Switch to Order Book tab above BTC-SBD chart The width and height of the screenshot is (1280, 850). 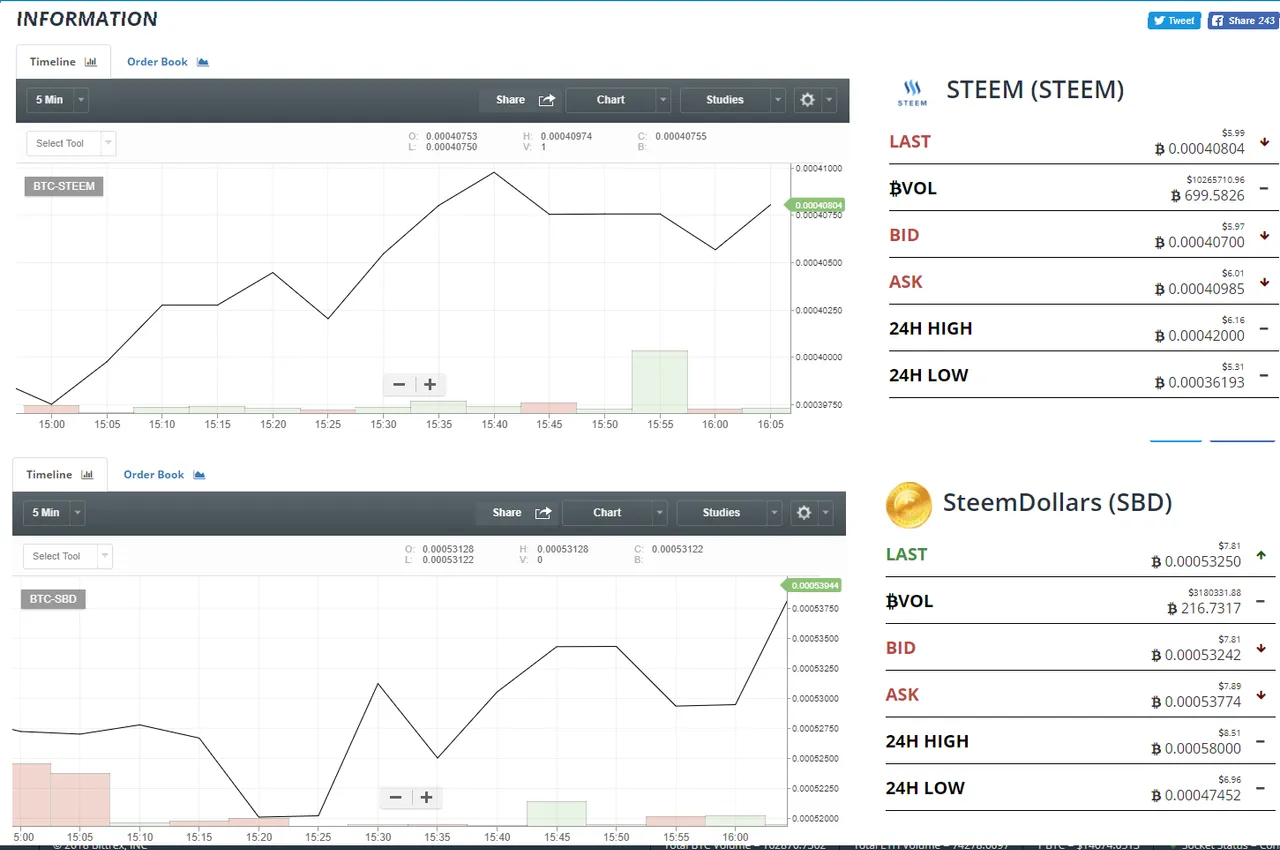point(164,475)
